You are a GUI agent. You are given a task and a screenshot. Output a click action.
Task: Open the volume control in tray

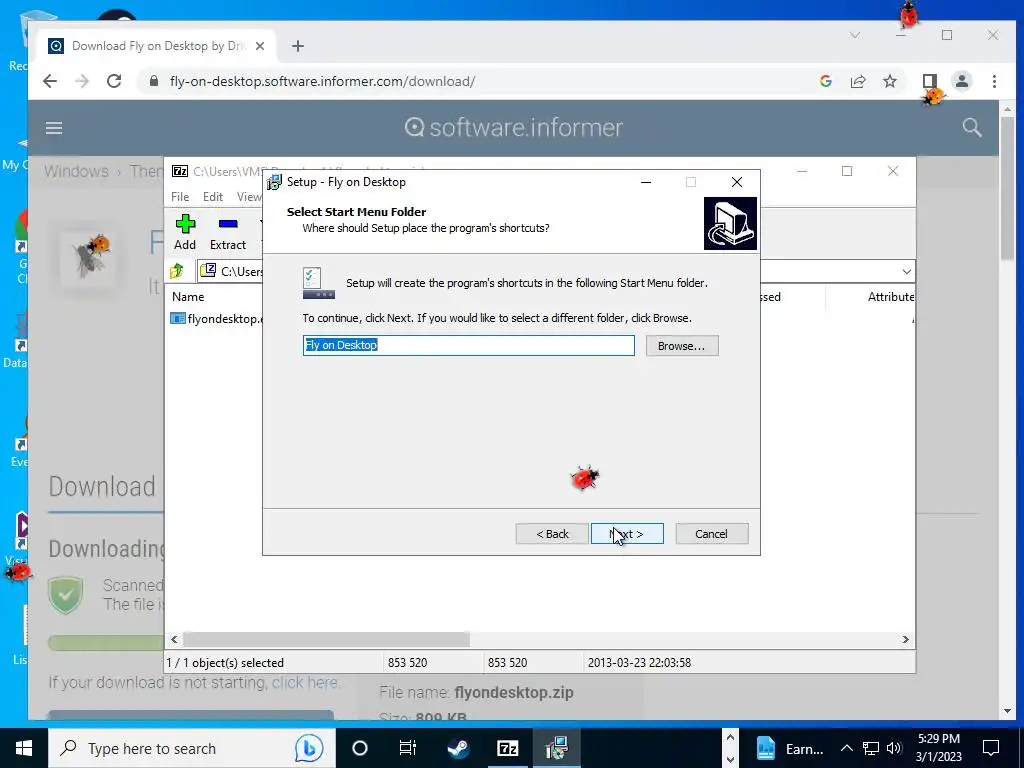point(894,748)
